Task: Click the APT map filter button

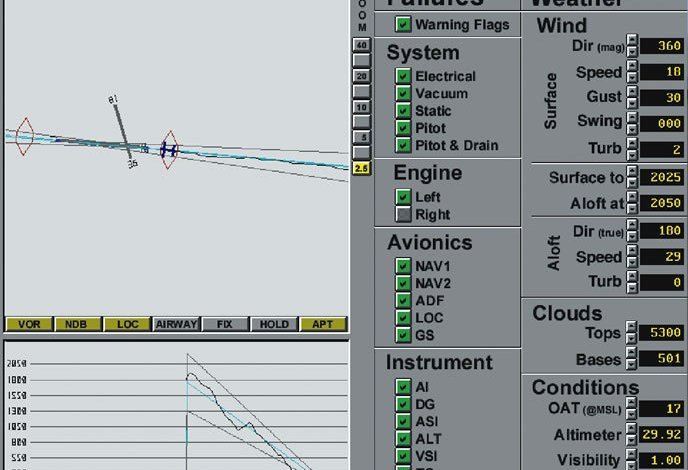Action: 323,324
